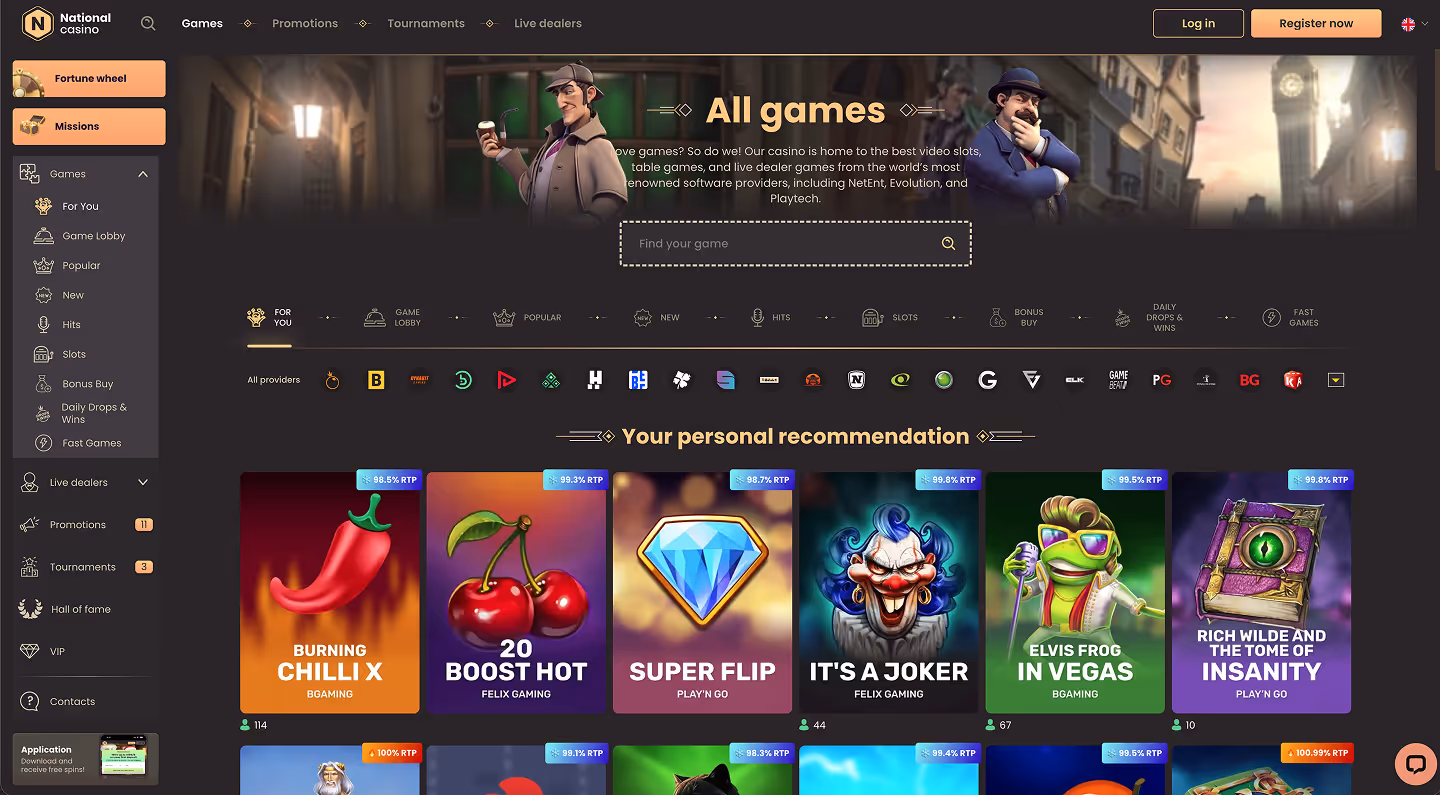Image resolution: width=1440 pixels, height=795 pixels.
Task: Collapse the Games section in the sidebar
Action: pos(143,173)
